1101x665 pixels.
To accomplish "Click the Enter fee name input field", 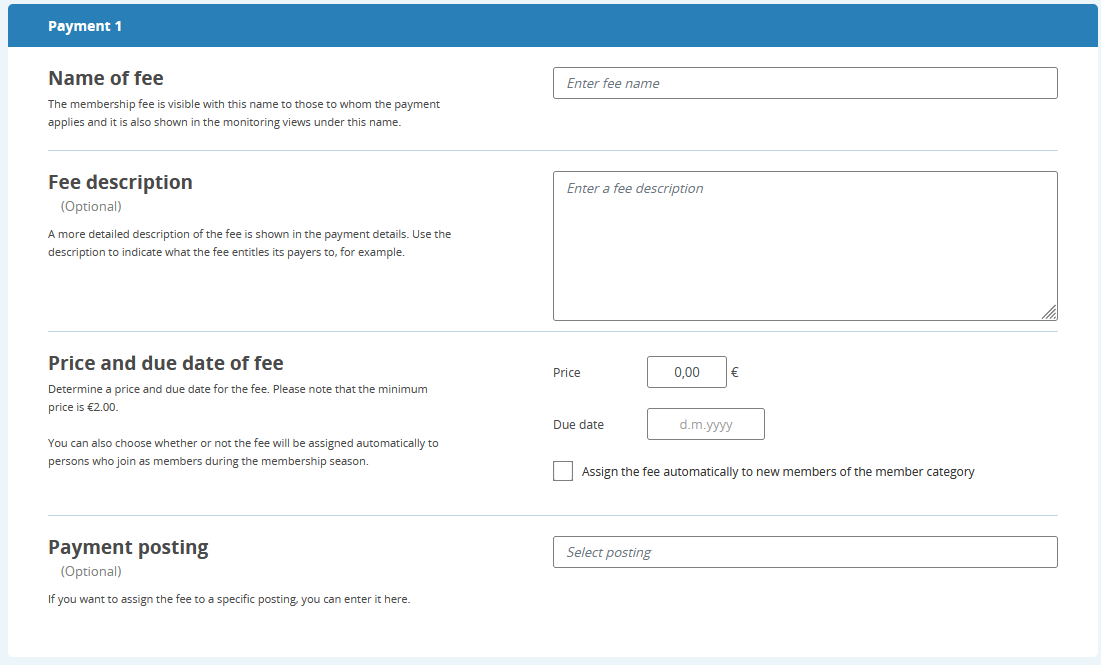I will coord(805,83).
